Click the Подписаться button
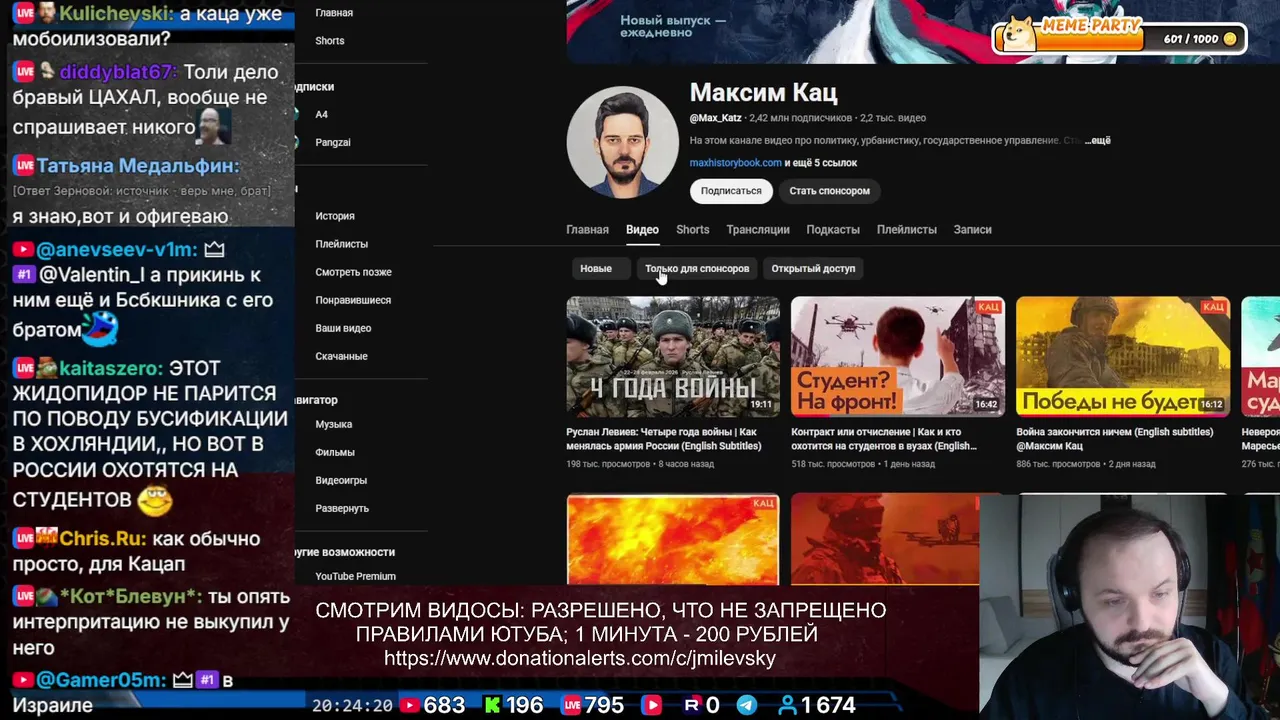This screenshot has height=720, width=1280. click(731, 191)
